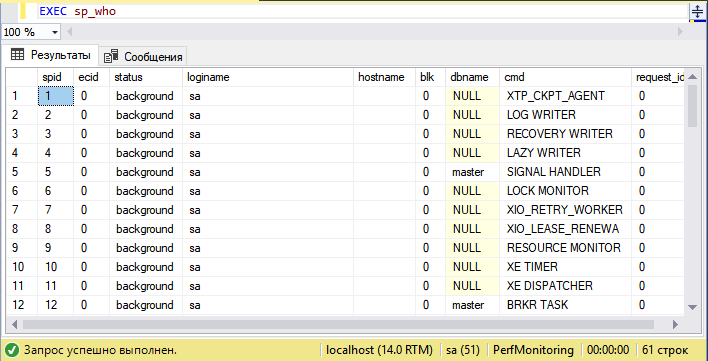Viewport: 708px width, 361px height.
Task: Click the 00:00:00 elapsed time entry
Action: (x=608, y=350)
